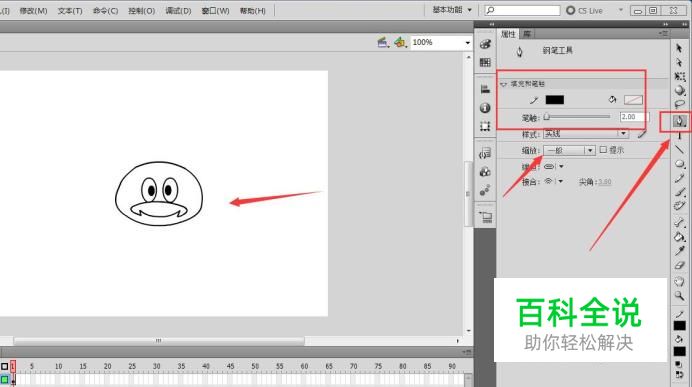Click the 笔触 stroke width value field
The image size is (692, 387).
pyautogui.click(x=633, y=117)
